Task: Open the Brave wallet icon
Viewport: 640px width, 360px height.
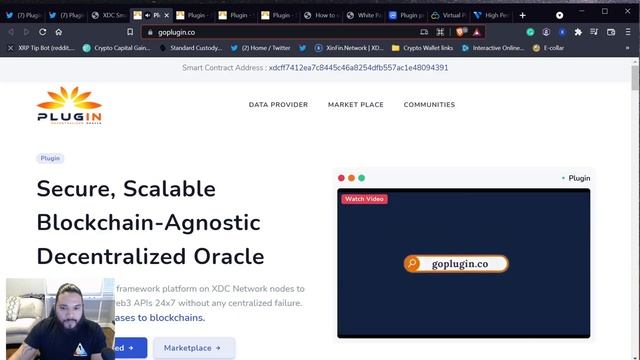Action: (x=611, y=32)
